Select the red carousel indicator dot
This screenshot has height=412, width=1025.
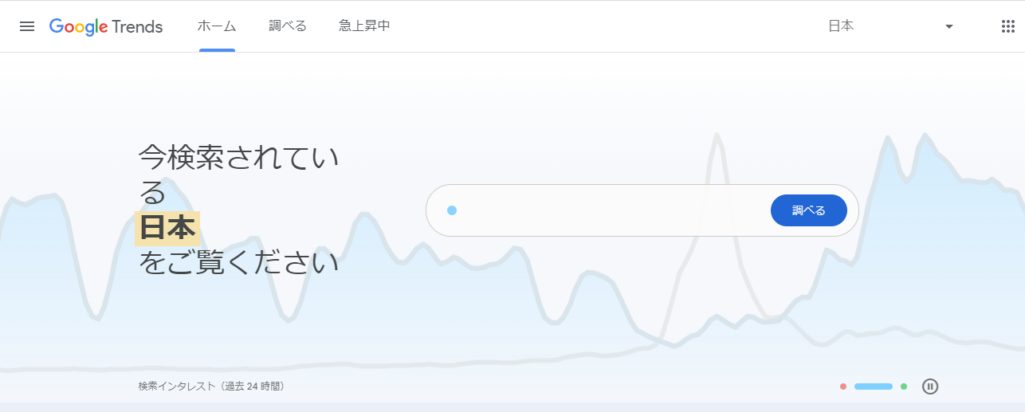coord(844,386)
